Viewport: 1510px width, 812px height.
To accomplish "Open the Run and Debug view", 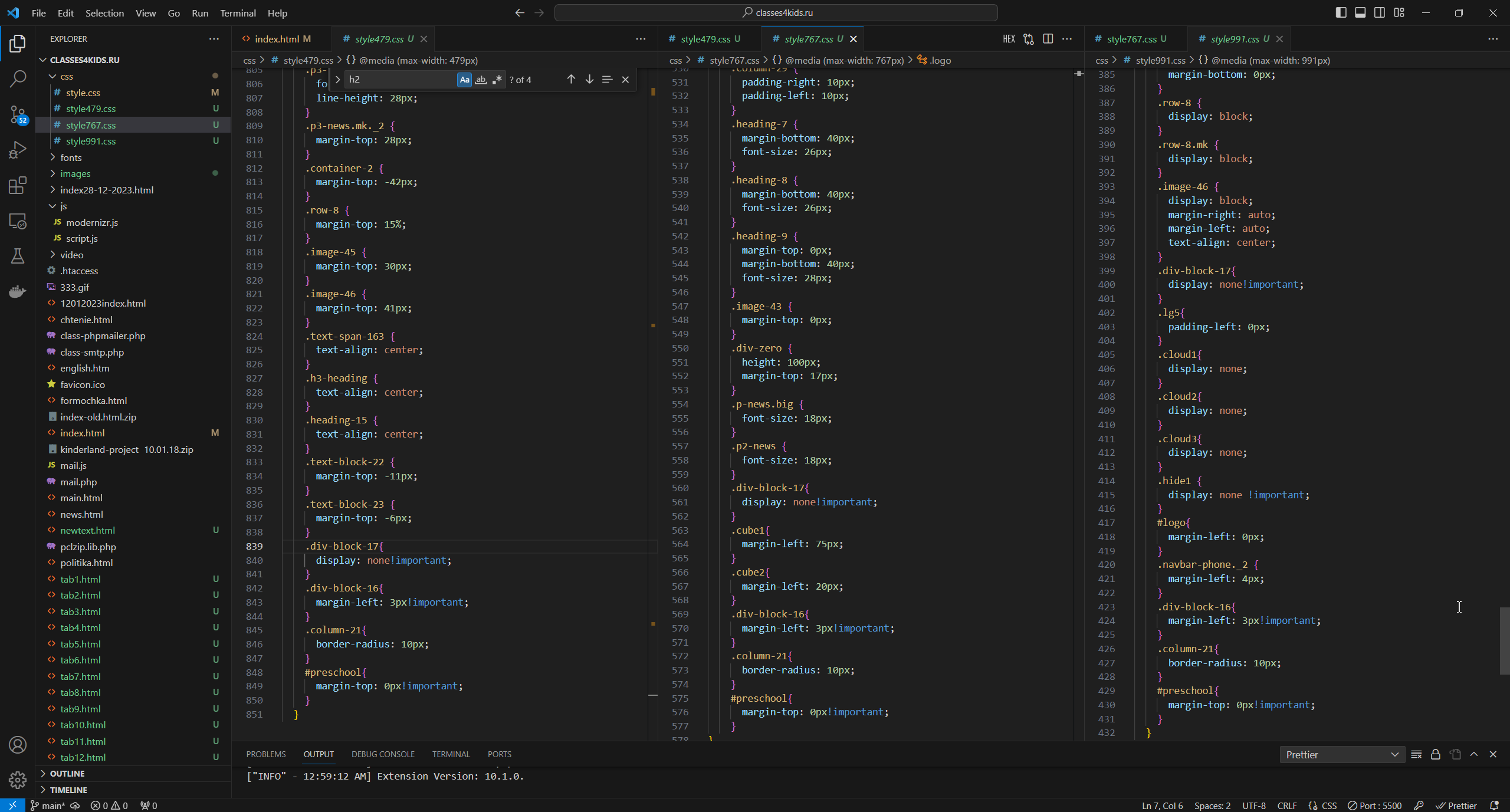I will (x=18, y=150).
